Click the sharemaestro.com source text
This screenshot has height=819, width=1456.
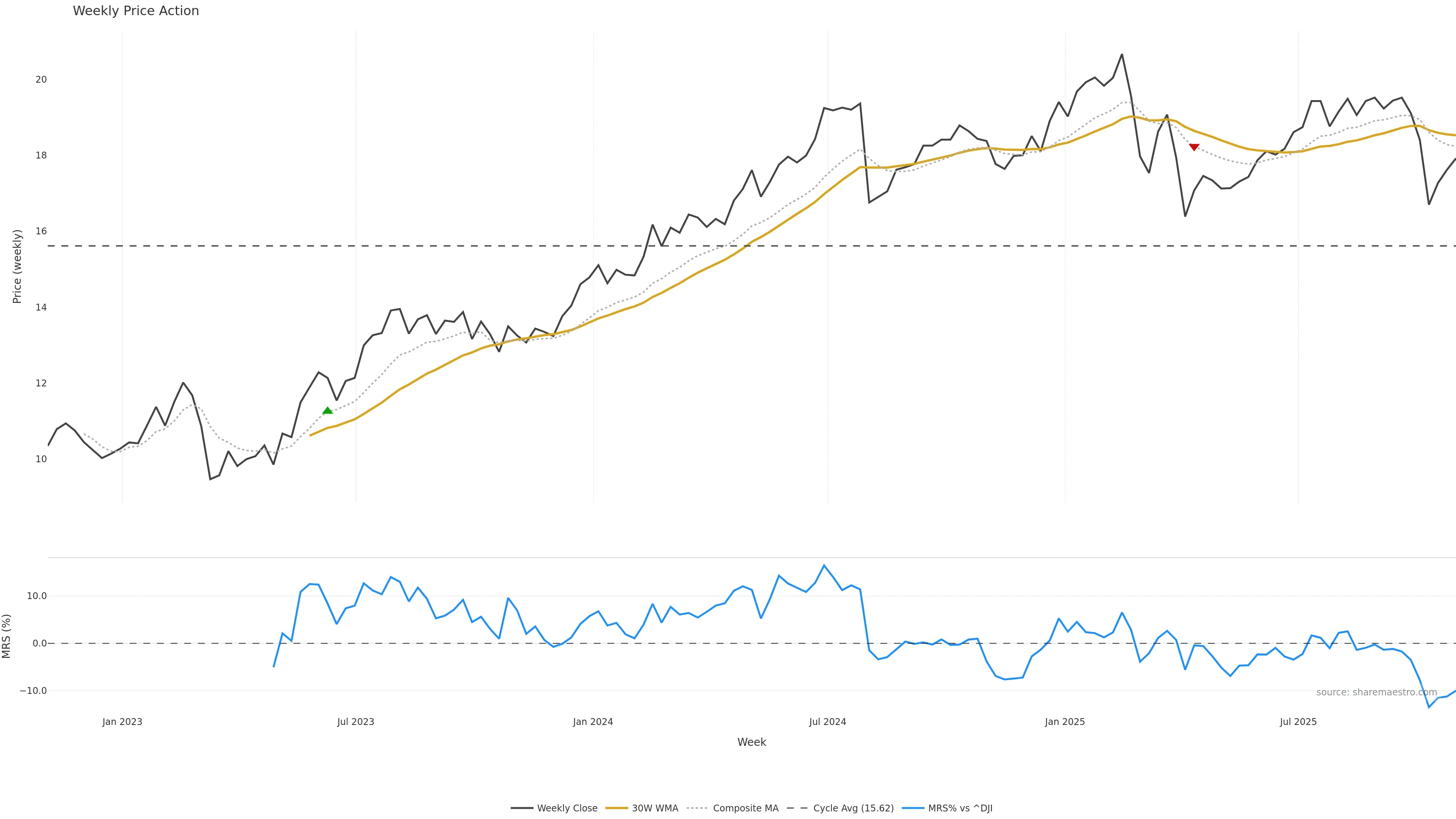pyautogui.click(x=1376, y=692)
